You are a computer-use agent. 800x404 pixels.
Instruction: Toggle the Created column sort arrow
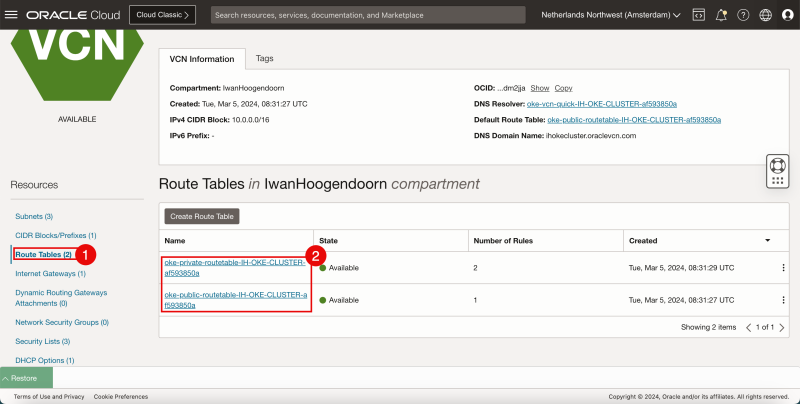click(767, 241)
